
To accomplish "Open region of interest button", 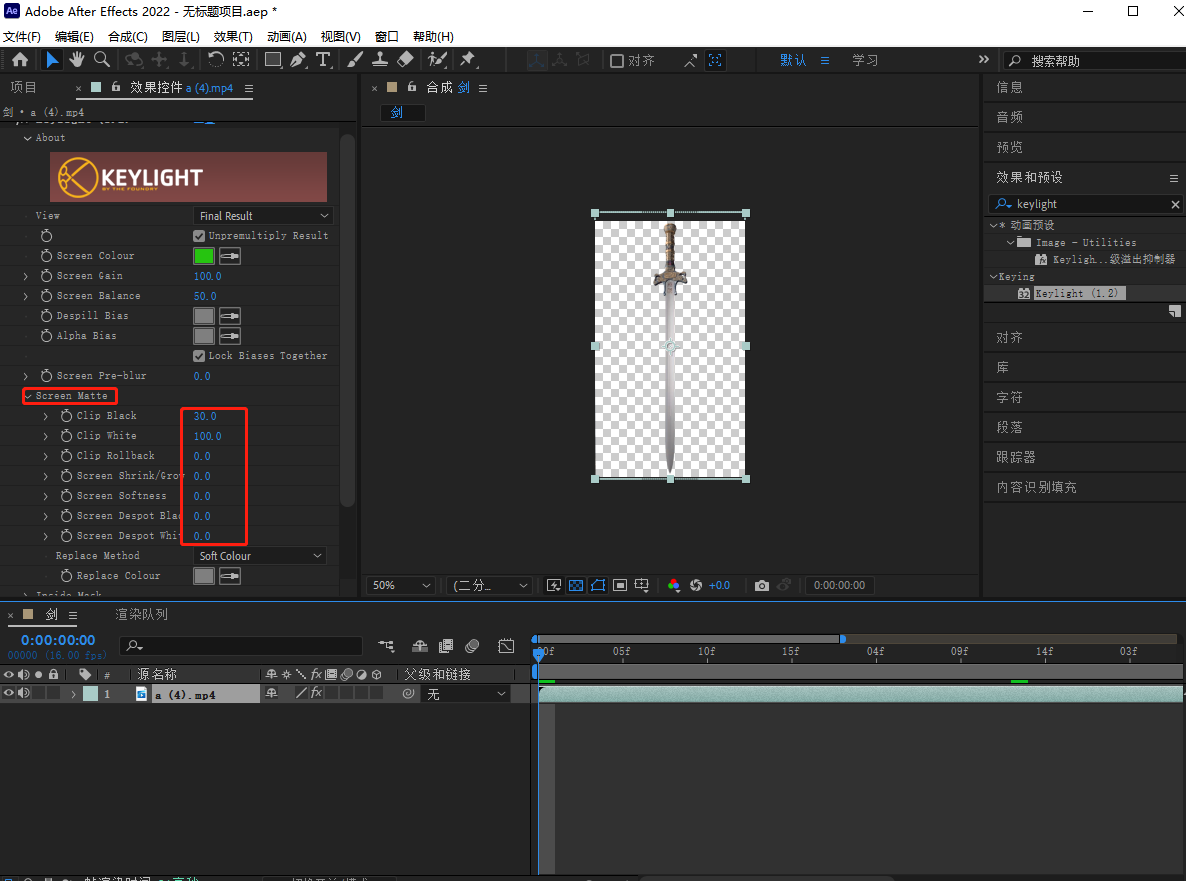I will 619,585.
